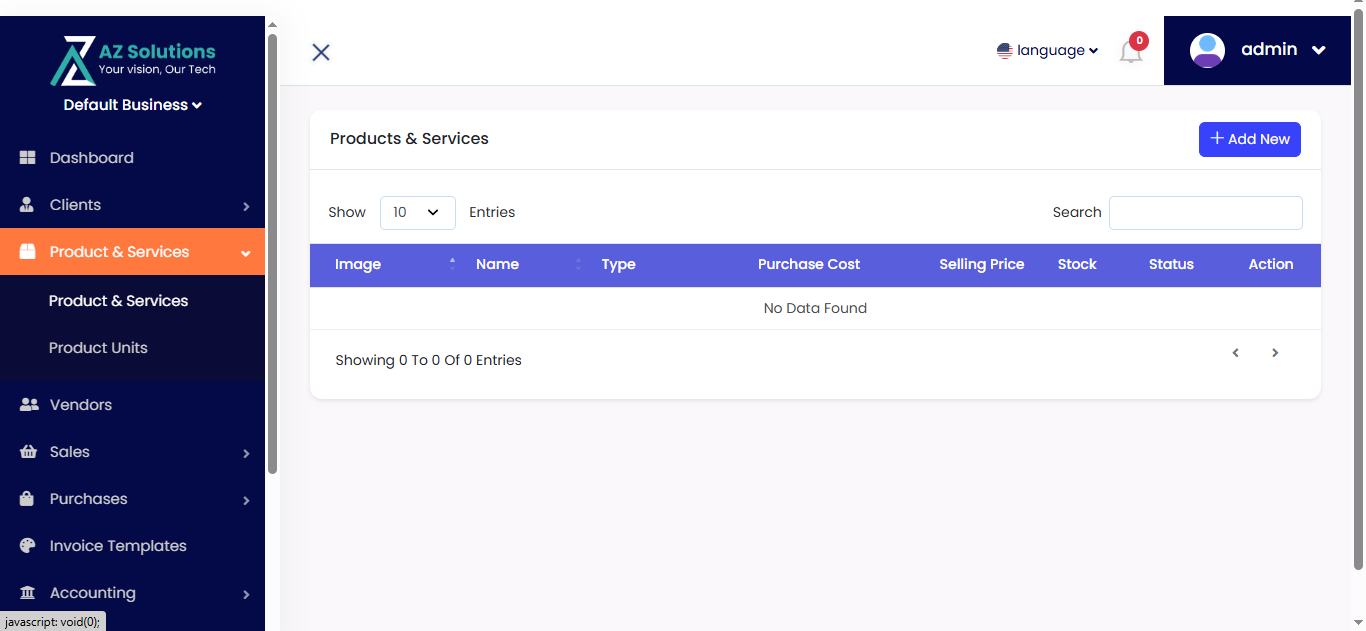Click the AZ Solutions logo

[133, 60]
